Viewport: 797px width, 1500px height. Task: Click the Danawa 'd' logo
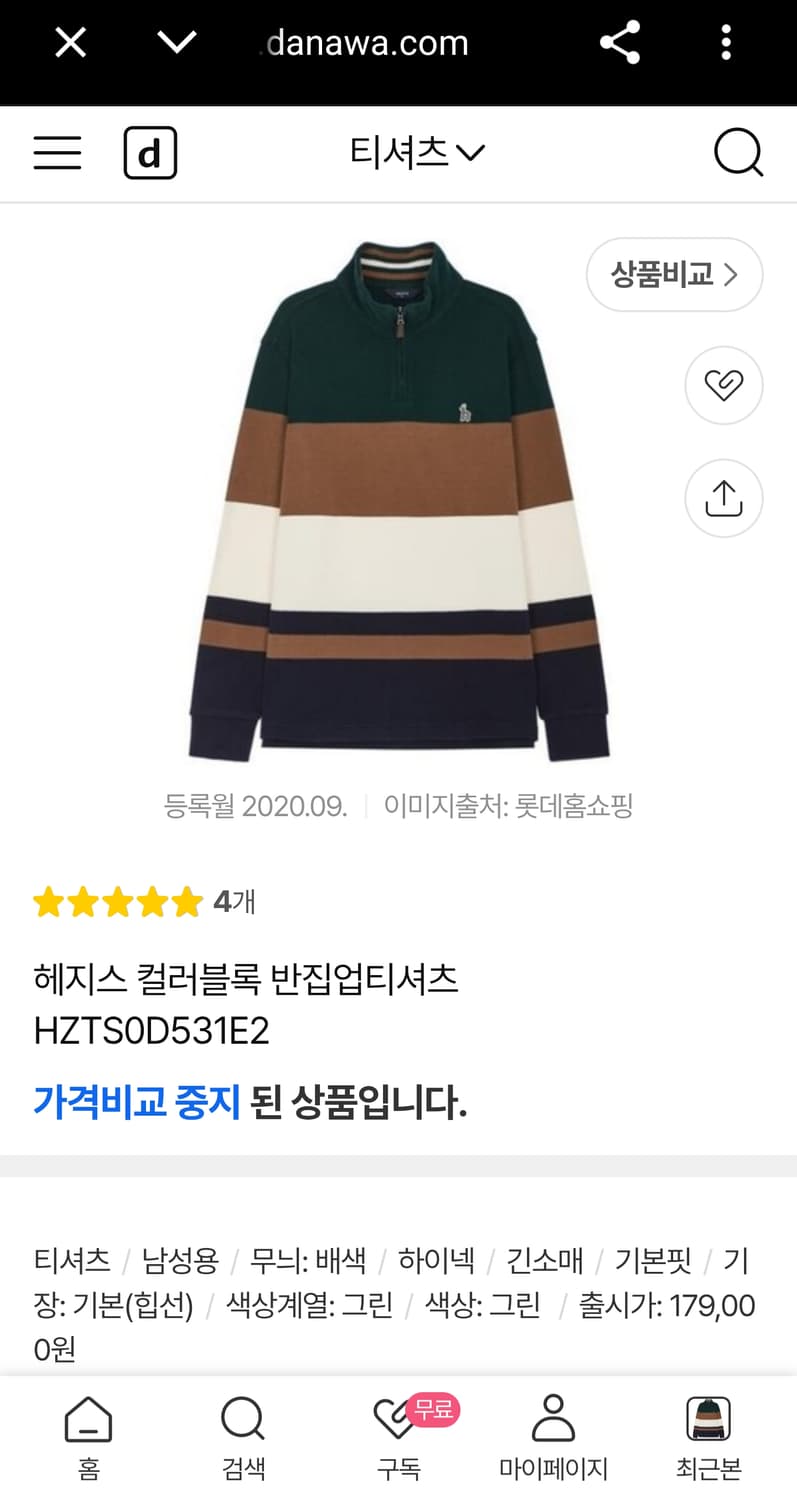click(150, 152)
